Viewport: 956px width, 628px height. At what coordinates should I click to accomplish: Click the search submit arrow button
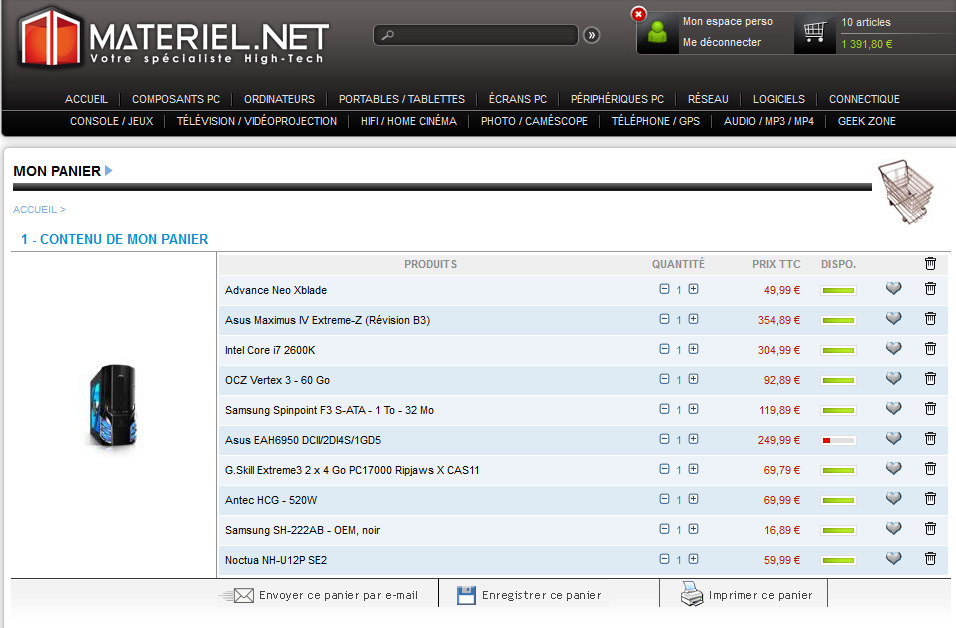pos(591,35)
